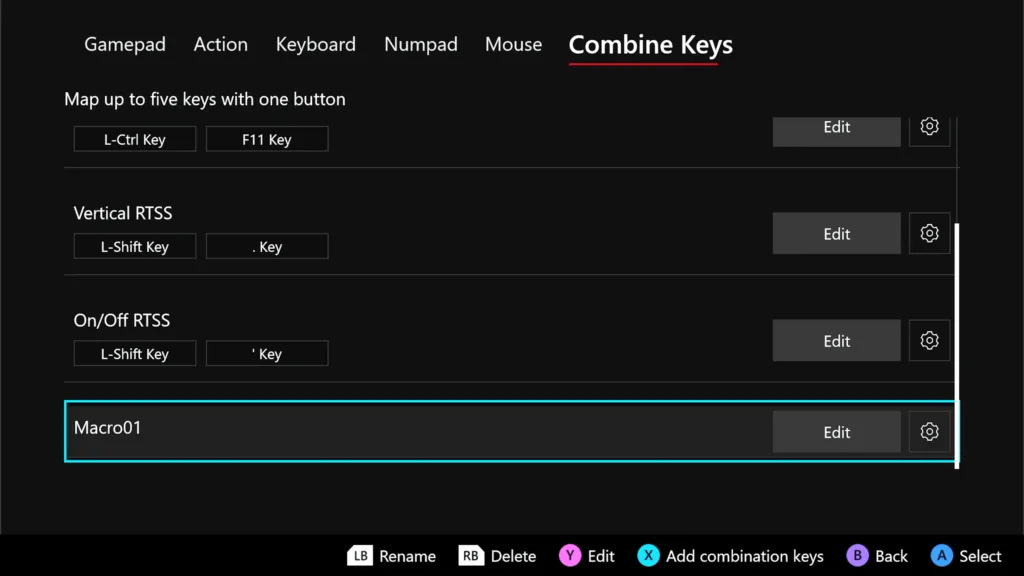Click the L-Ctrl Key capsule
The width and height of the screenshot is (1024, 576).
[x=134, y=138]
